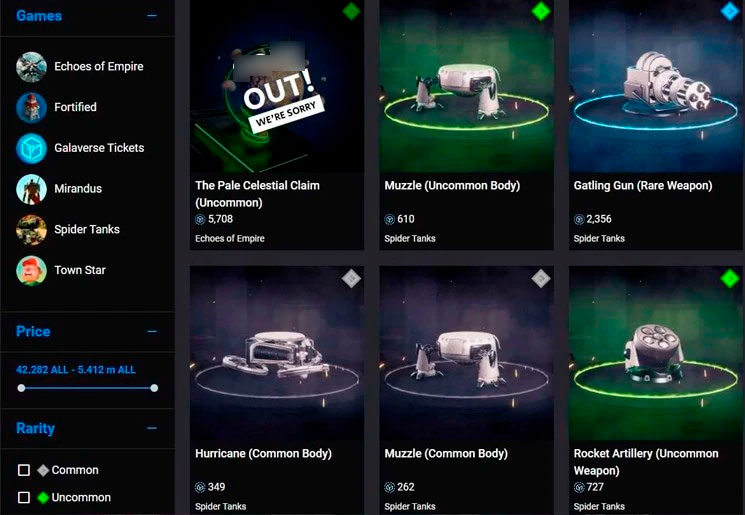Enable the Uncommon rarity checkbox
Screen dimensions: 745x515
tap(24, 497)
